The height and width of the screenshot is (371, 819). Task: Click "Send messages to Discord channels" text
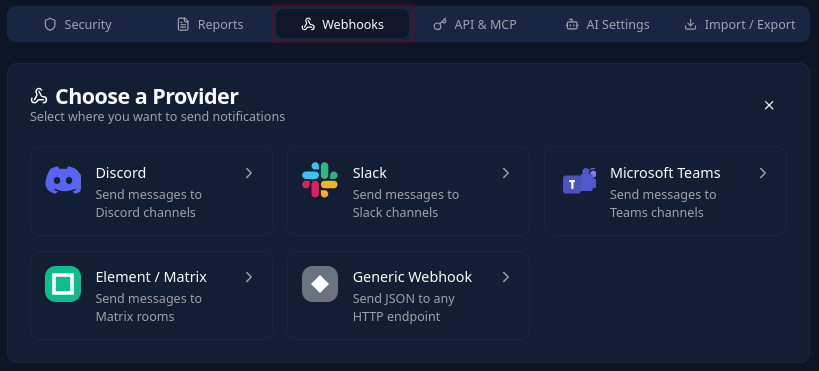(148, 204)
